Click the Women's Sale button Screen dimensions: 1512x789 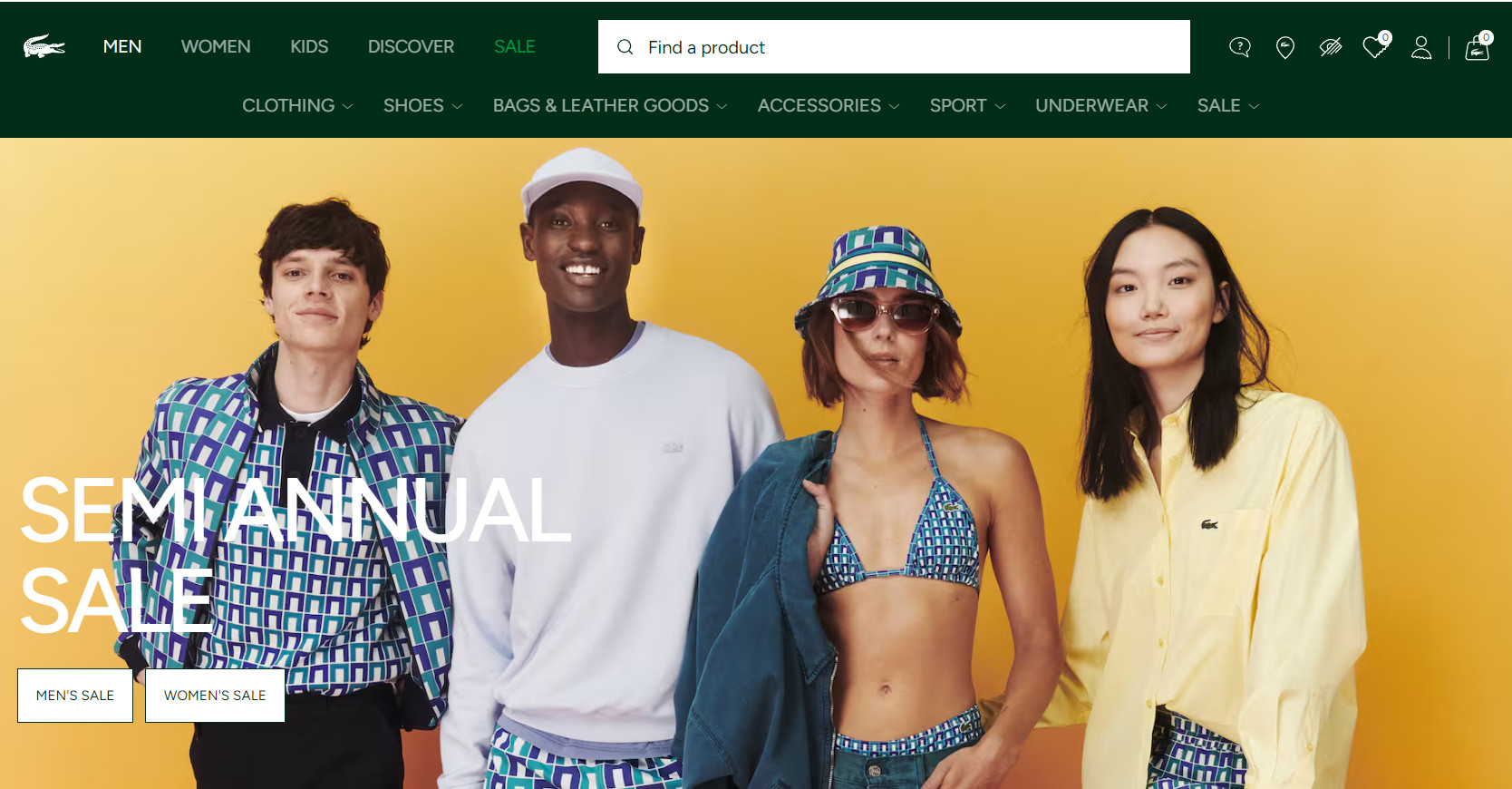[215, 696]
